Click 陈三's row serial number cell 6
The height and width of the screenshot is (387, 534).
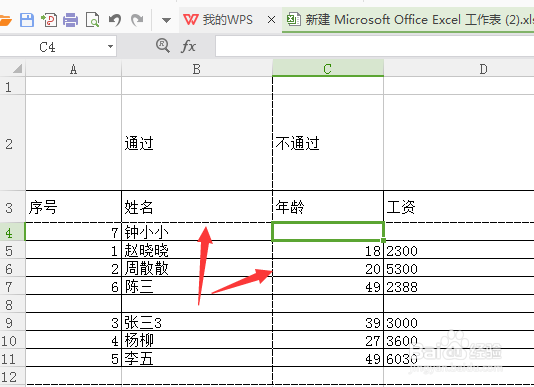(x=74, y=286)
